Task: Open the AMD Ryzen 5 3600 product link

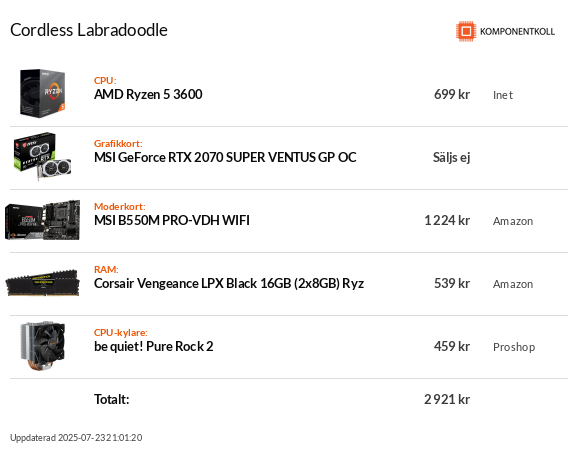Action: point(148,95)
